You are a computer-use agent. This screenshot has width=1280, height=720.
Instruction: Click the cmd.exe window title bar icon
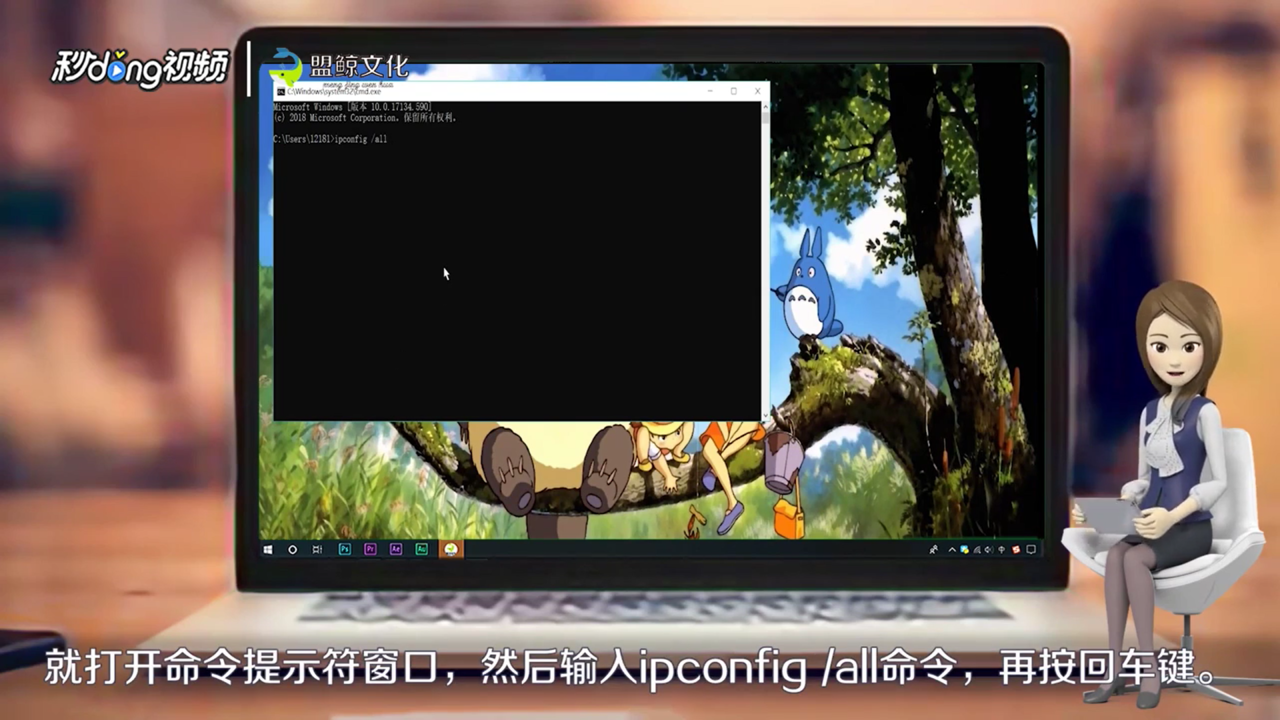(x=281, y=91)
